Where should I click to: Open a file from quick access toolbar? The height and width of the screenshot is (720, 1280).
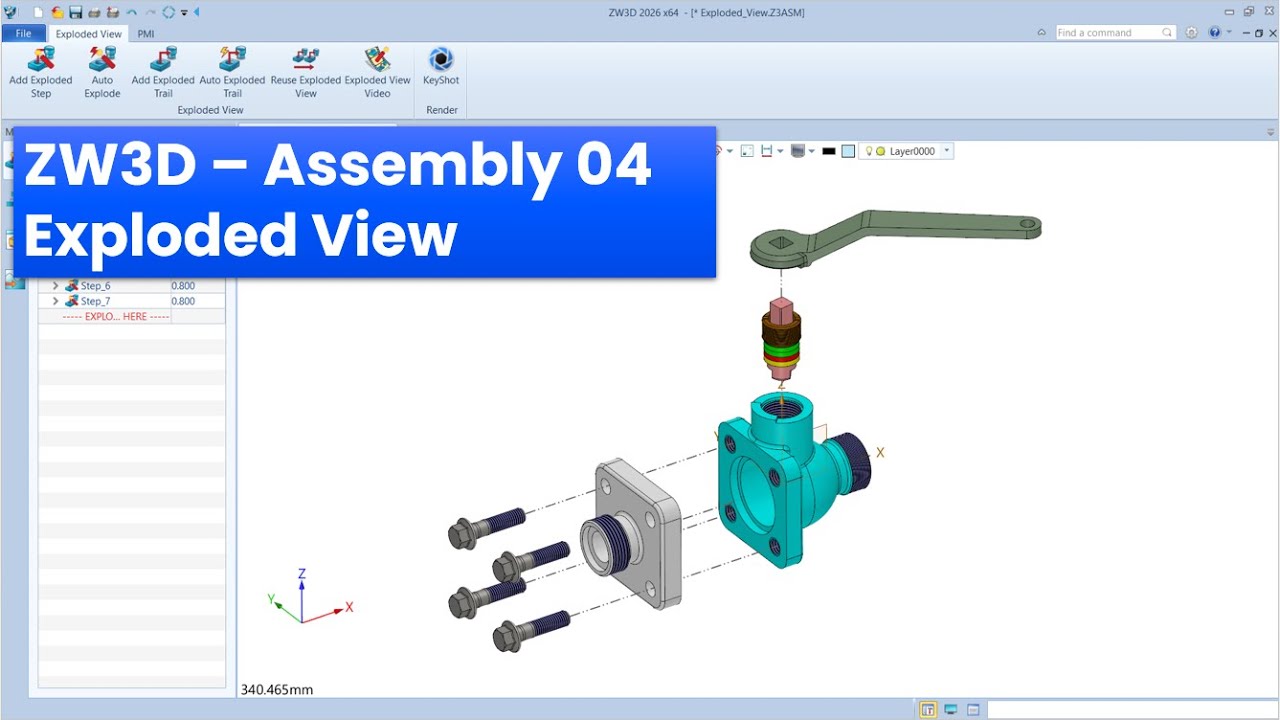point(57,12)
